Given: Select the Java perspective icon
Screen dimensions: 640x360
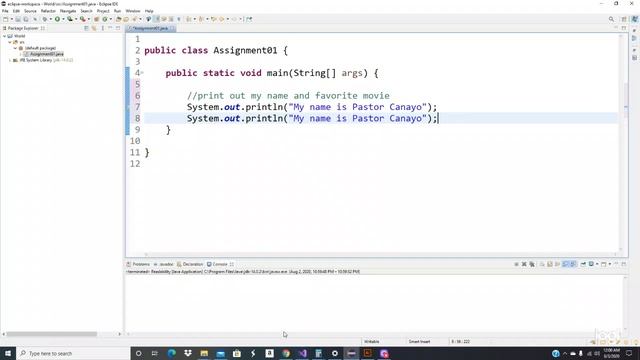Looking at the screenshot, I should tap(635, 19).
